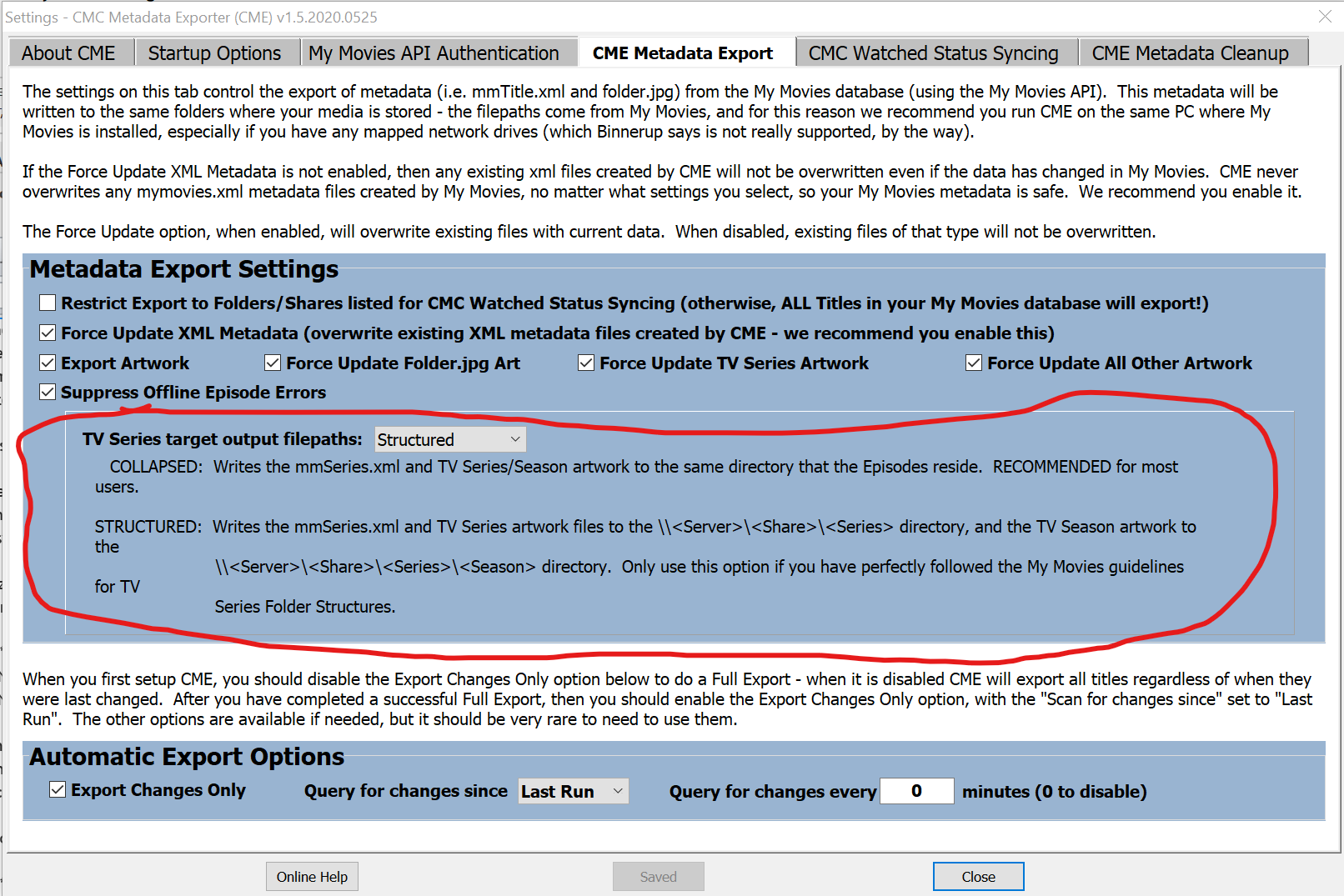Toggle Force Update All Other Artwork
Screen dimensions: 1344x896
point(974,363)
